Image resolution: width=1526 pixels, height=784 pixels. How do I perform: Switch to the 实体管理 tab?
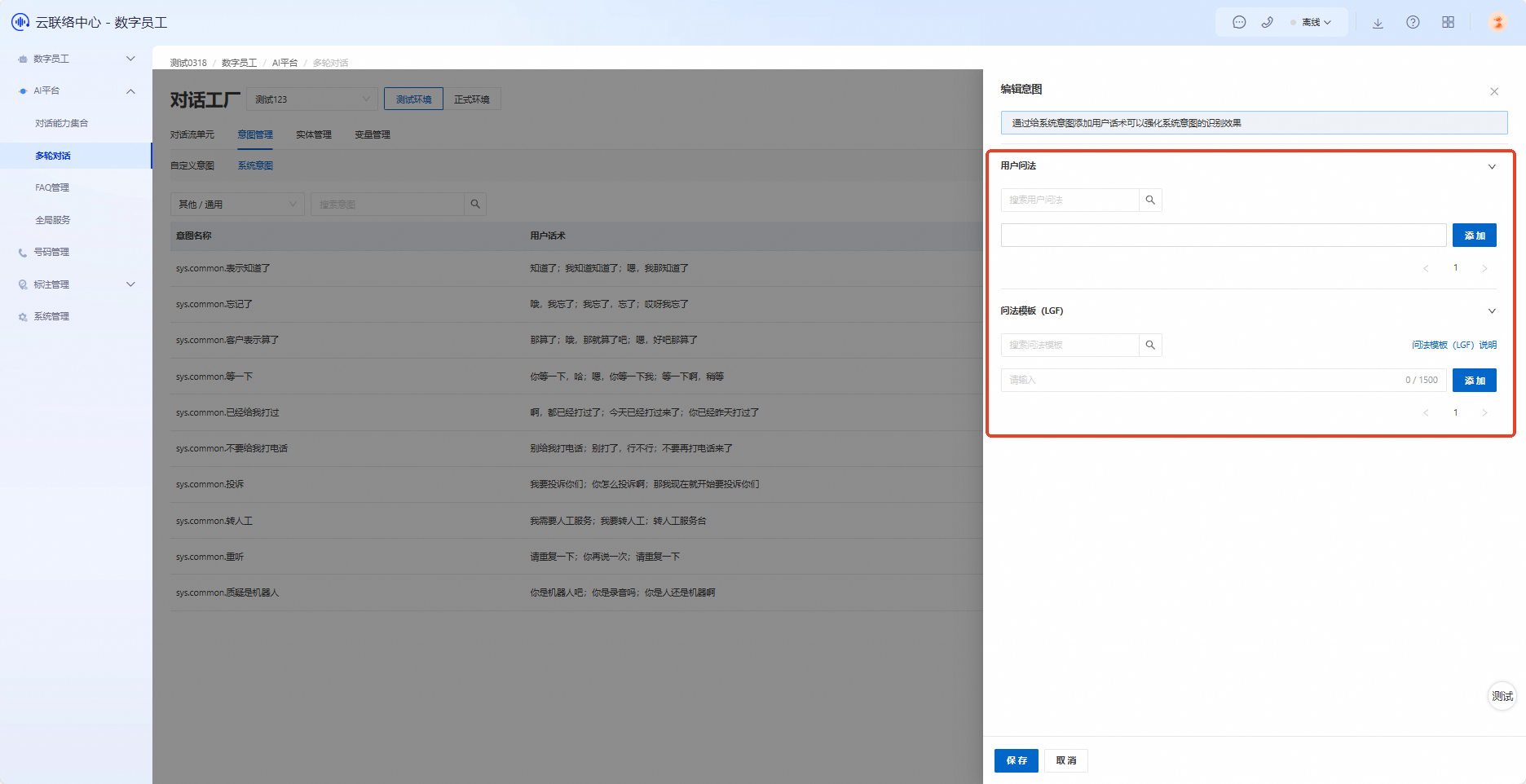tap(314, 134)
